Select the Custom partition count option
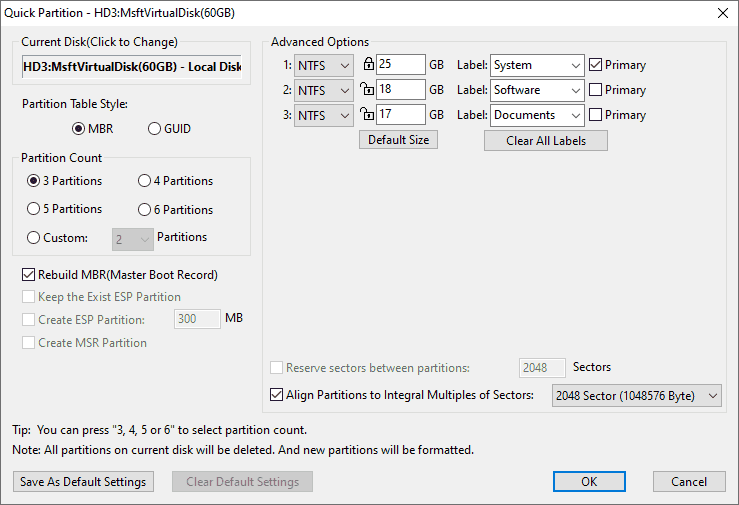This screenshot has height=505, width=739. click(x=35, y=238)
